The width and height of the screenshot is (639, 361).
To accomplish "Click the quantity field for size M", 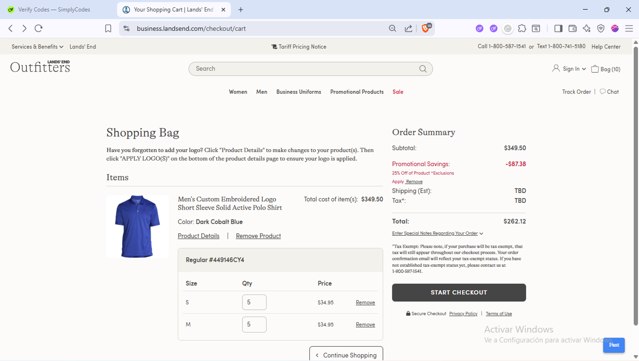I will click(254, 324).
